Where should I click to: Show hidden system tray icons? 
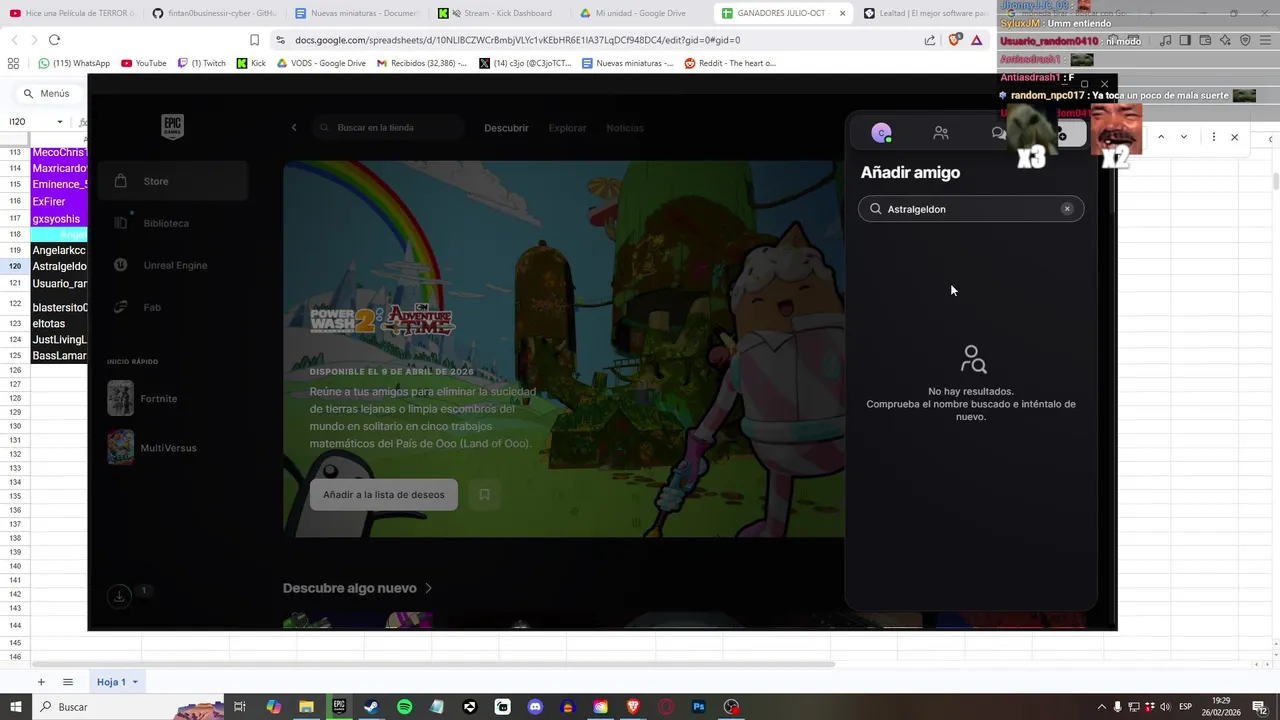click(1101, 707)
